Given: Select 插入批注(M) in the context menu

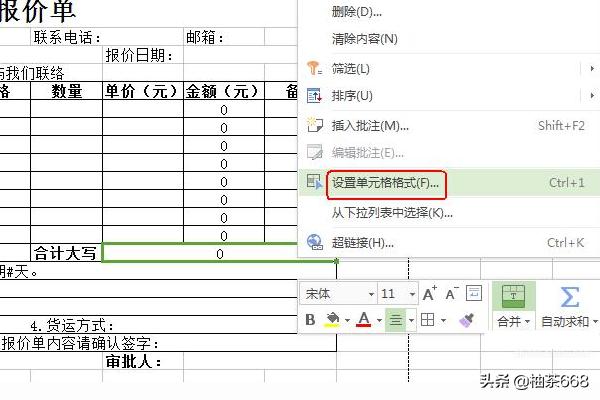Looking at the screenshot, I should [370, 125].
